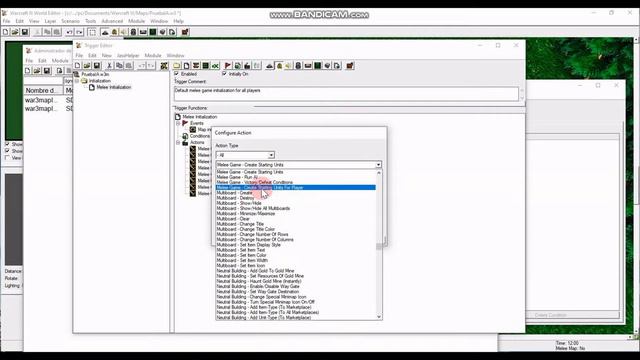Toggle the Enabled checkbox

[177, 73]
